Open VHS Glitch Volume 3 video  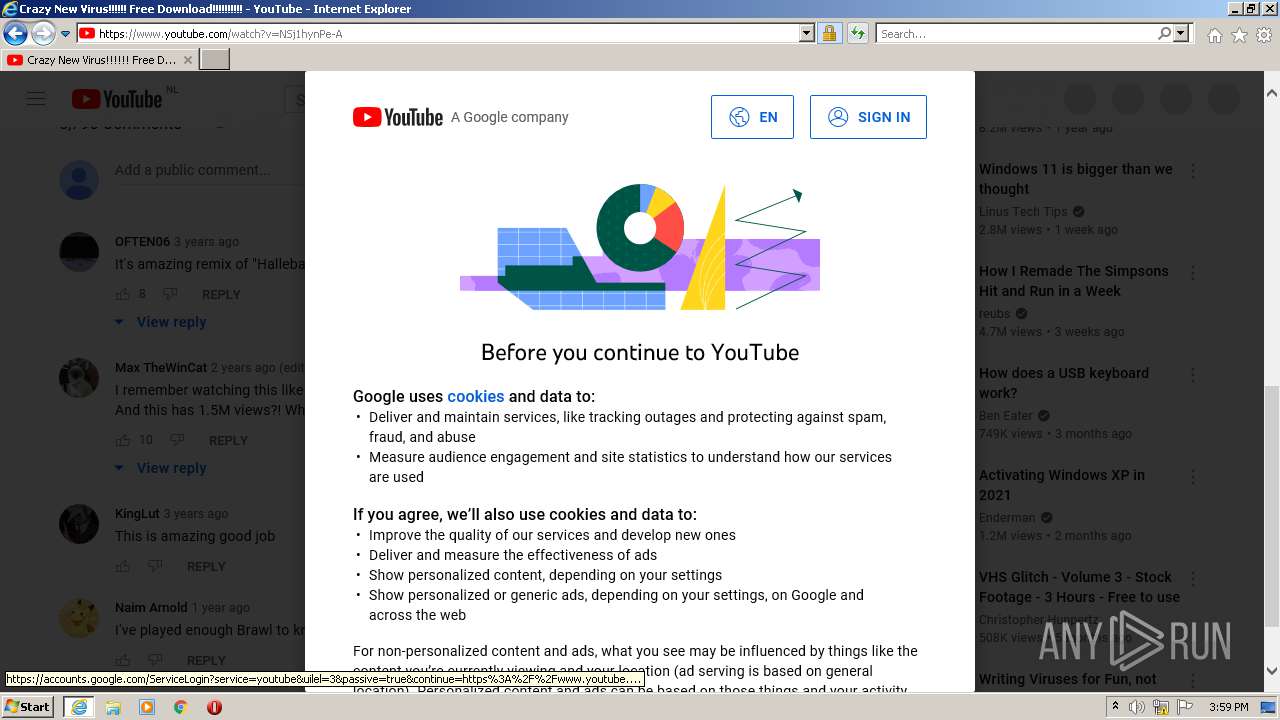(x=1079, y=587)
